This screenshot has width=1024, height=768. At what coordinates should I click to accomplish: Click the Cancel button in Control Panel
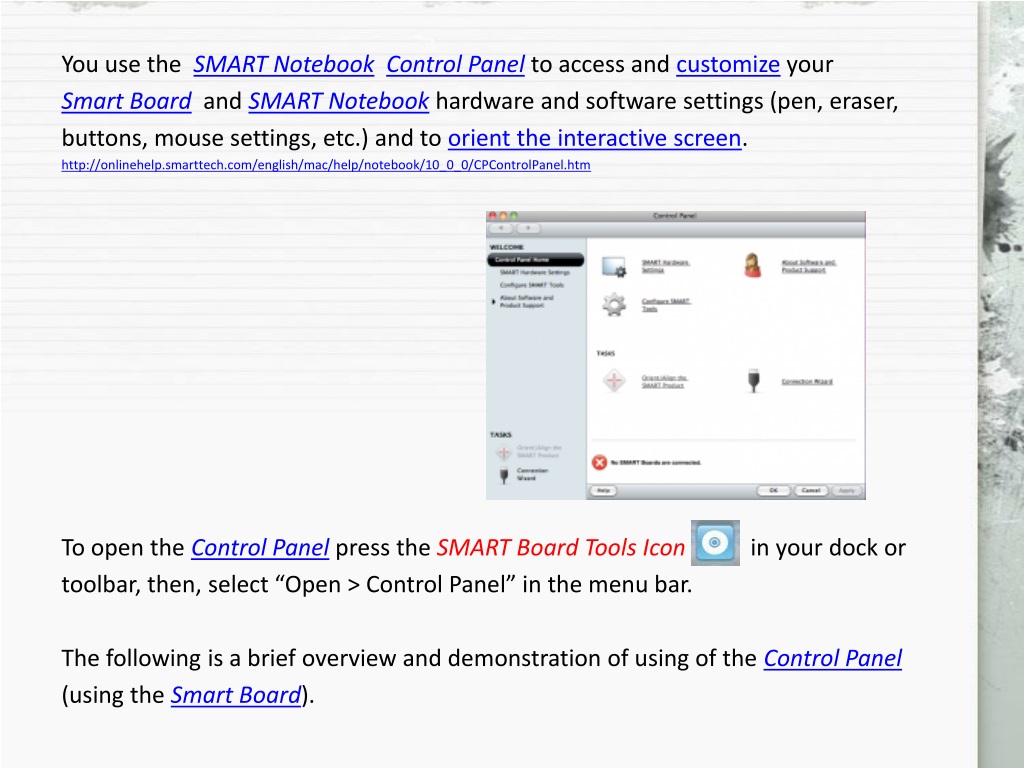811,490
